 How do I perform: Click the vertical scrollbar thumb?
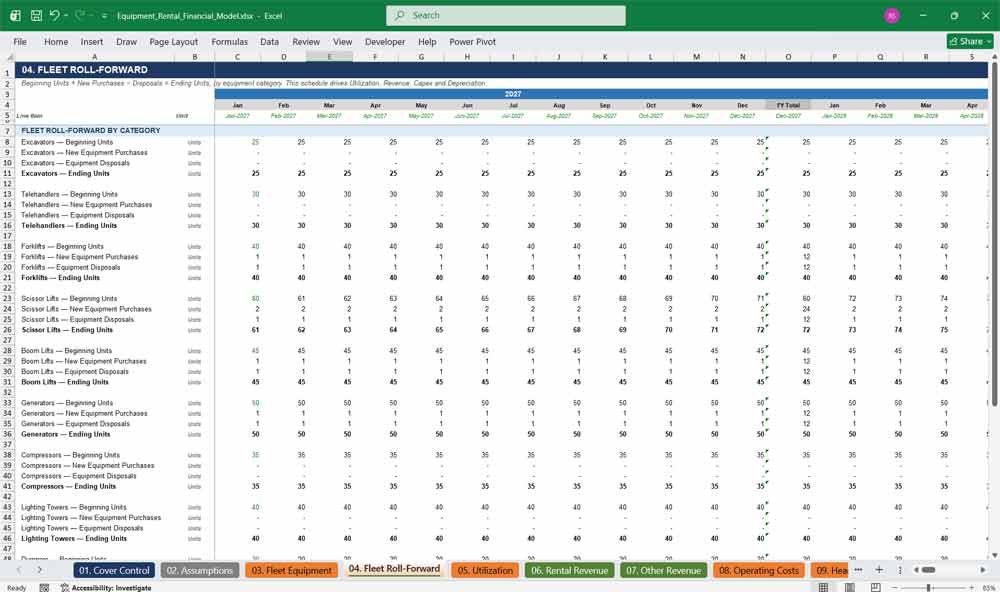pyautogui.click(x=994, y=233)
